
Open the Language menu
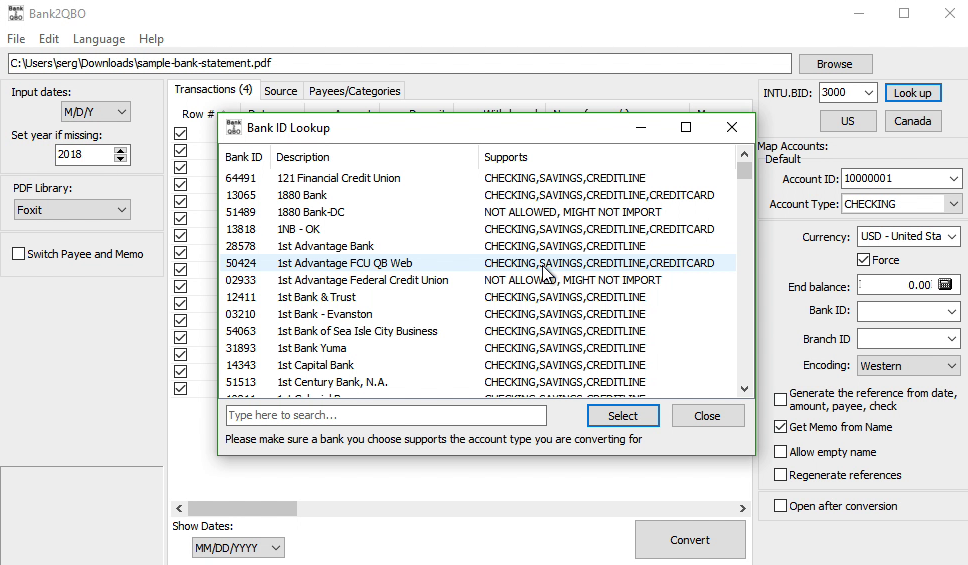pos(99,39)
